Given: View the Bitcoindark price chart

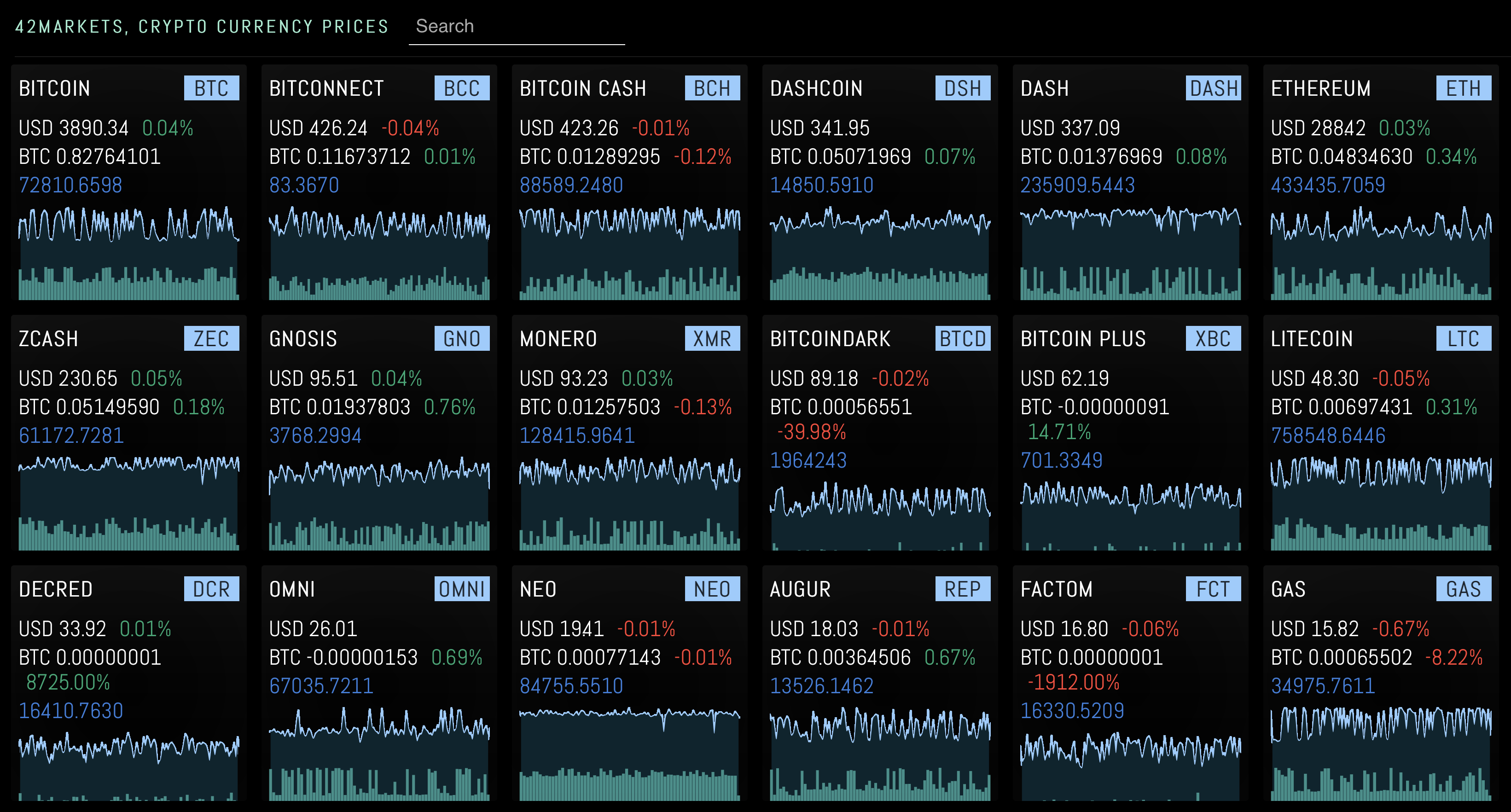Looking at the screenshot, I should point(880,516).
